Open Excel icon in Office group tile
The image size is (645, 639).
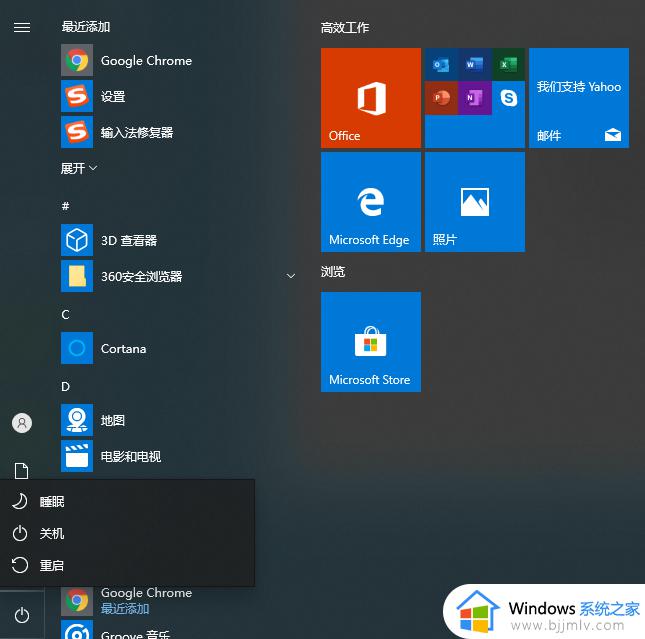coord(508,65)
